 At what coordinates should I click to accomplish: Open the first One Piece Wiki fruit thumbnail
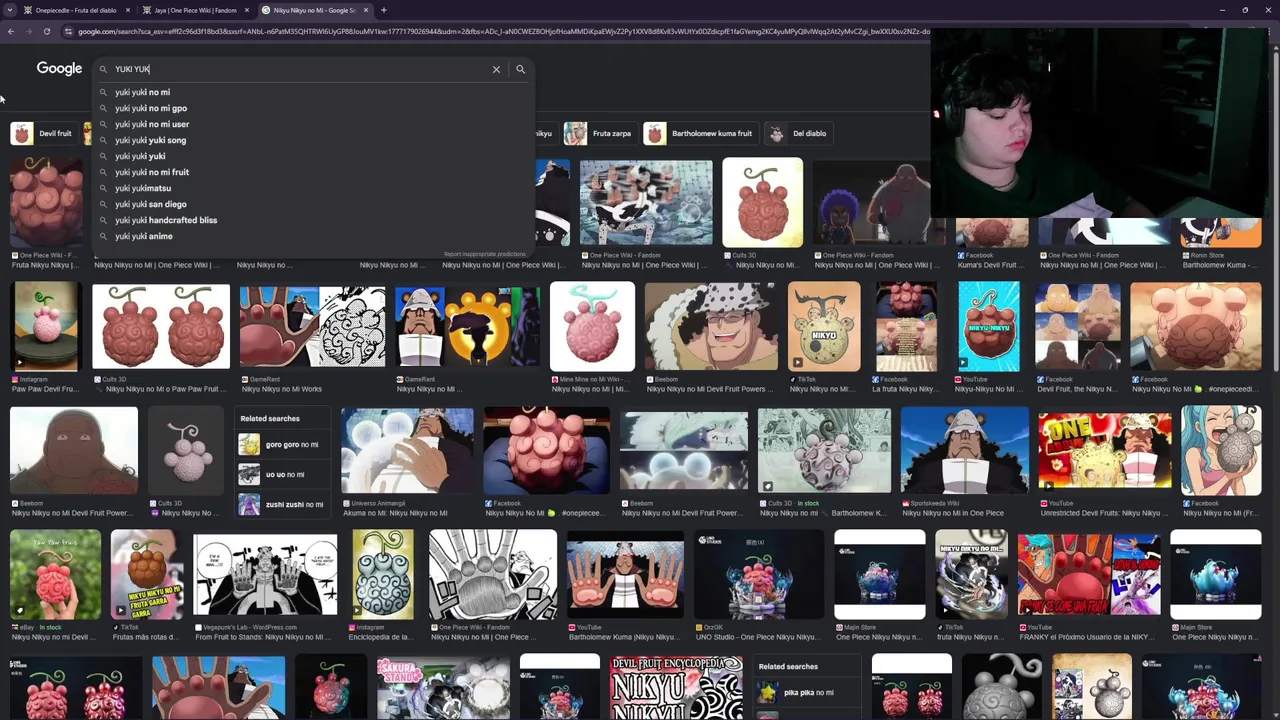point(46,202)
